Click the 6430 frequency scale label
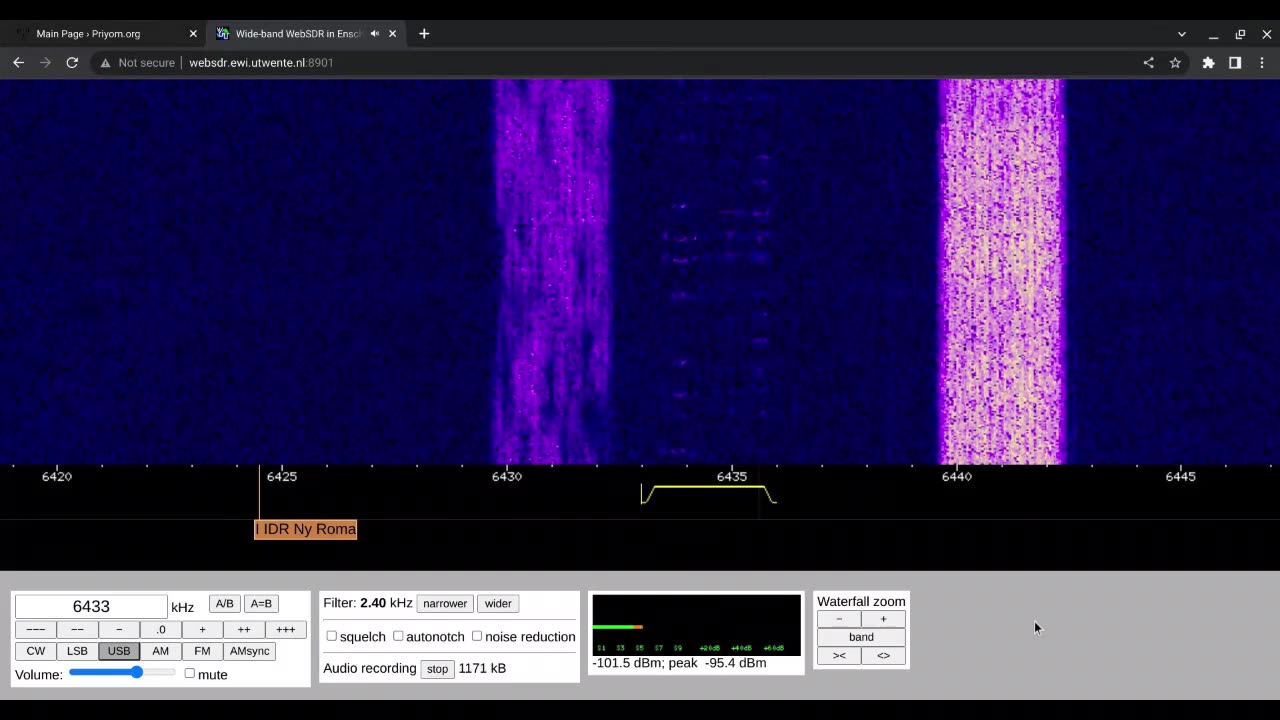This screenshot has width=1280, height=720. [507, 476]
